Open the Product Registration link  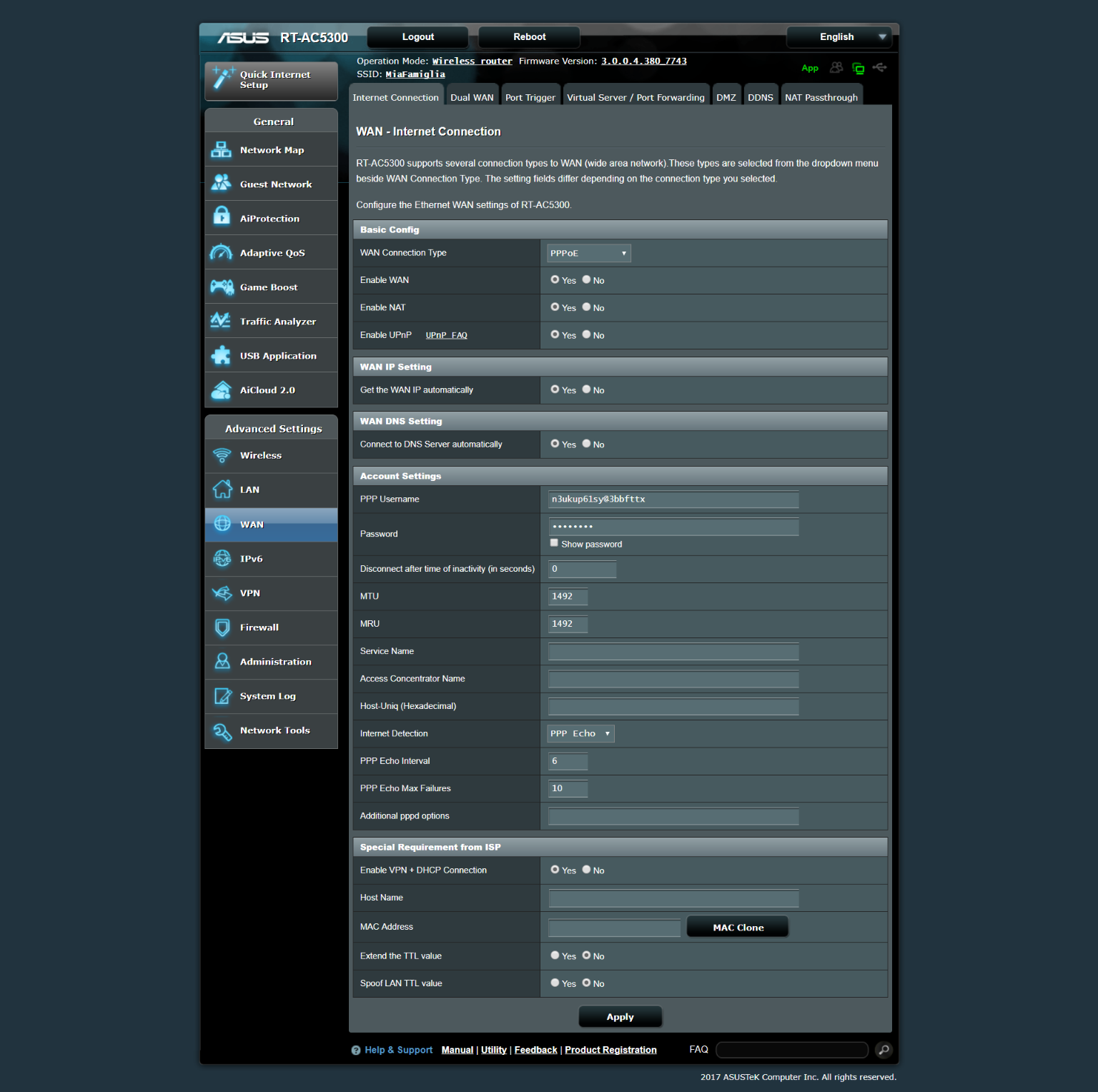point(610,1050)
